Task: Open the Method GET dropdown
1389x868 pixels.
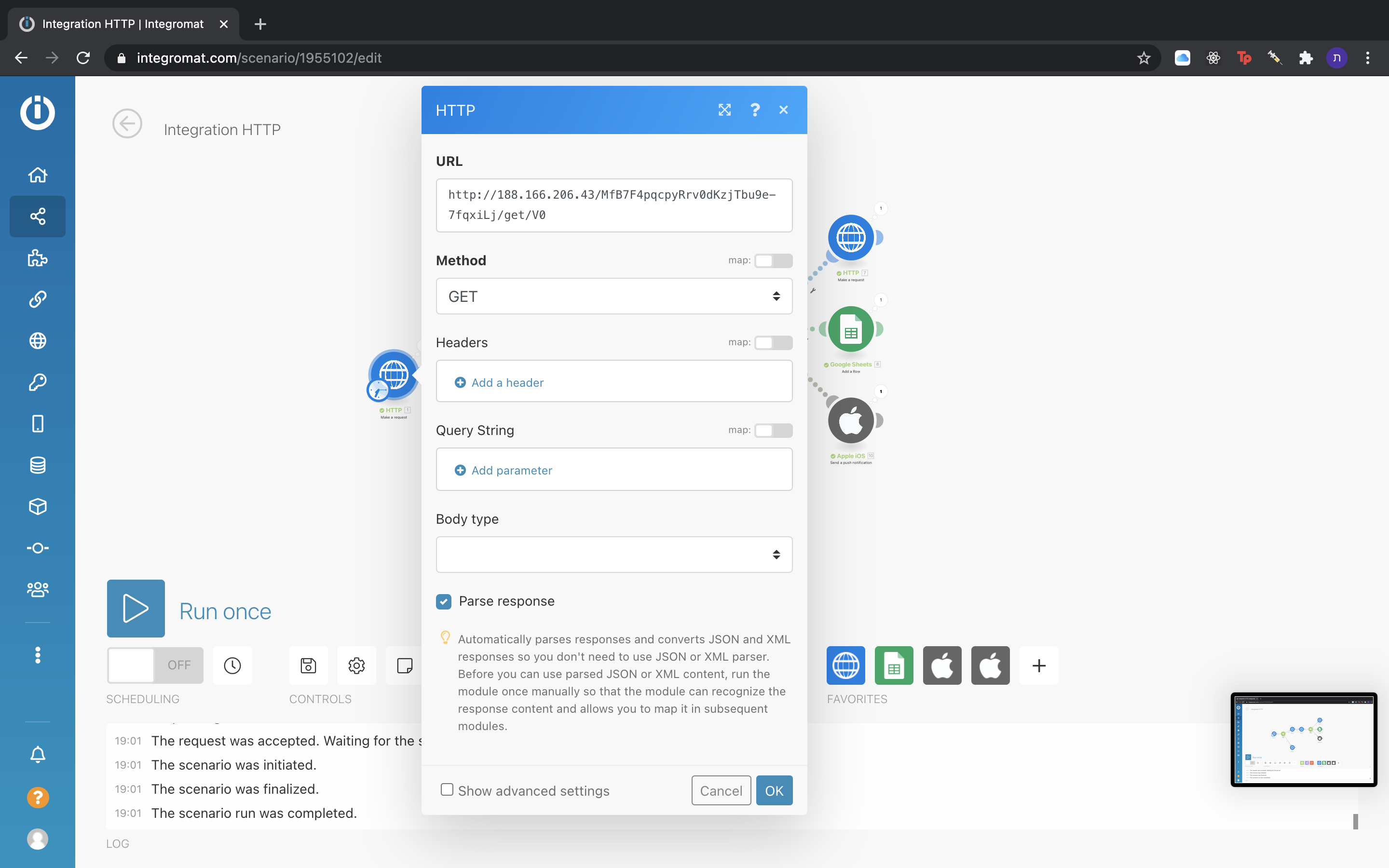Action: tap(613, 296)
